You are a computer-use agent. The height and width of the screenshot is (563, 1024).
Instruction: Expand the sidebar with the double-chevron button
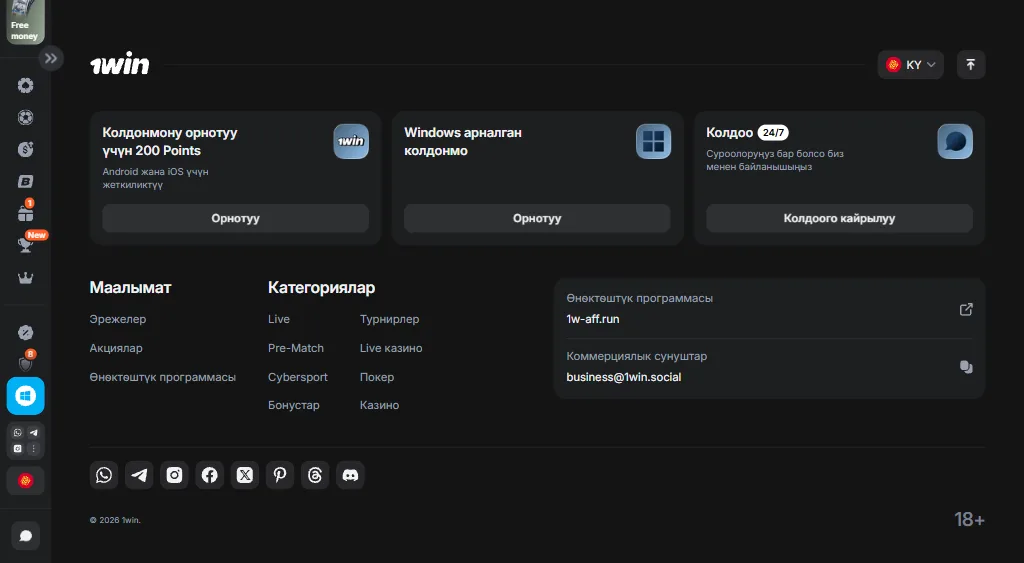point(51,58)
